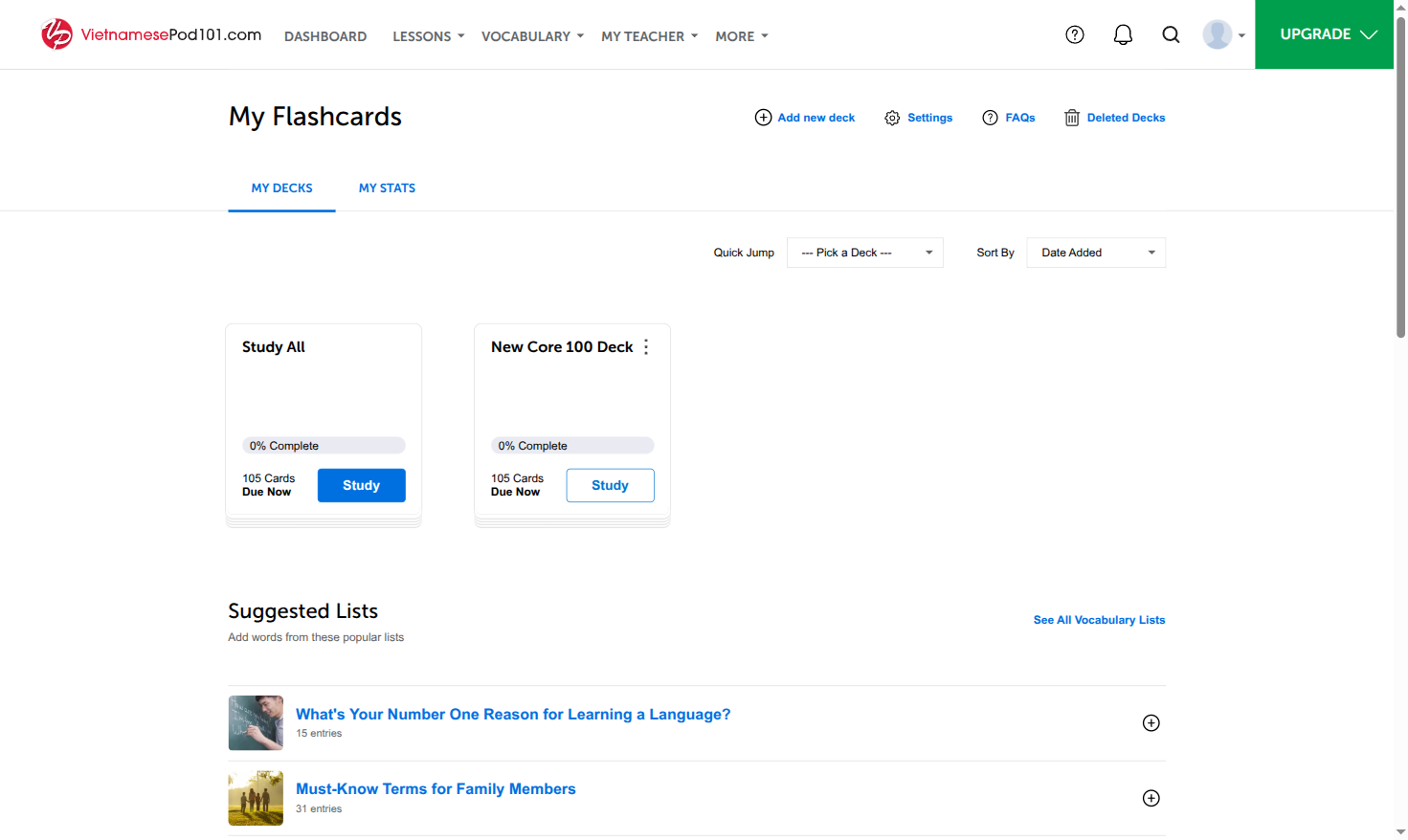This screenshot has width=1408, height=840.
Task: Open the help question mark icon
Action: [x=1075, y=34]
